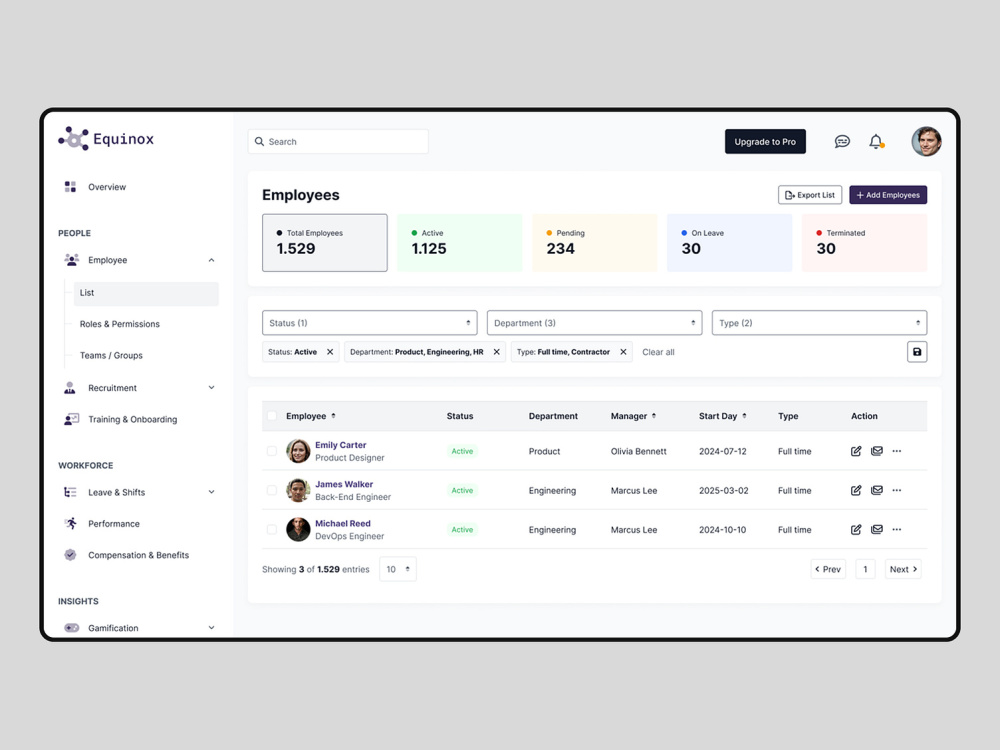Go to Prev page

click(x=828, y=569)
